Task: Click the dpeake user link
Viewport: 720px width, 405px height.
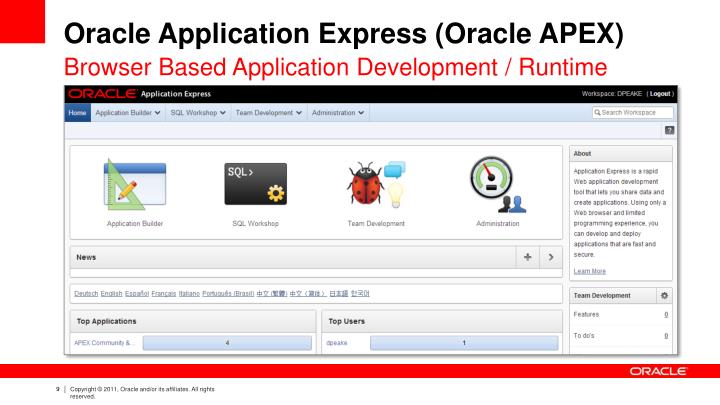Action: [x=337, y=343]
